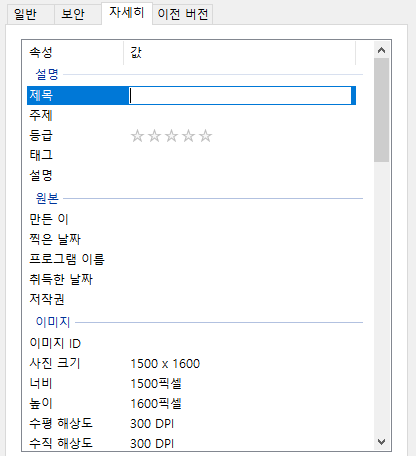Select the 수평 해상도 property label
The height and width of the screenshot is (456, 416).
61,423
